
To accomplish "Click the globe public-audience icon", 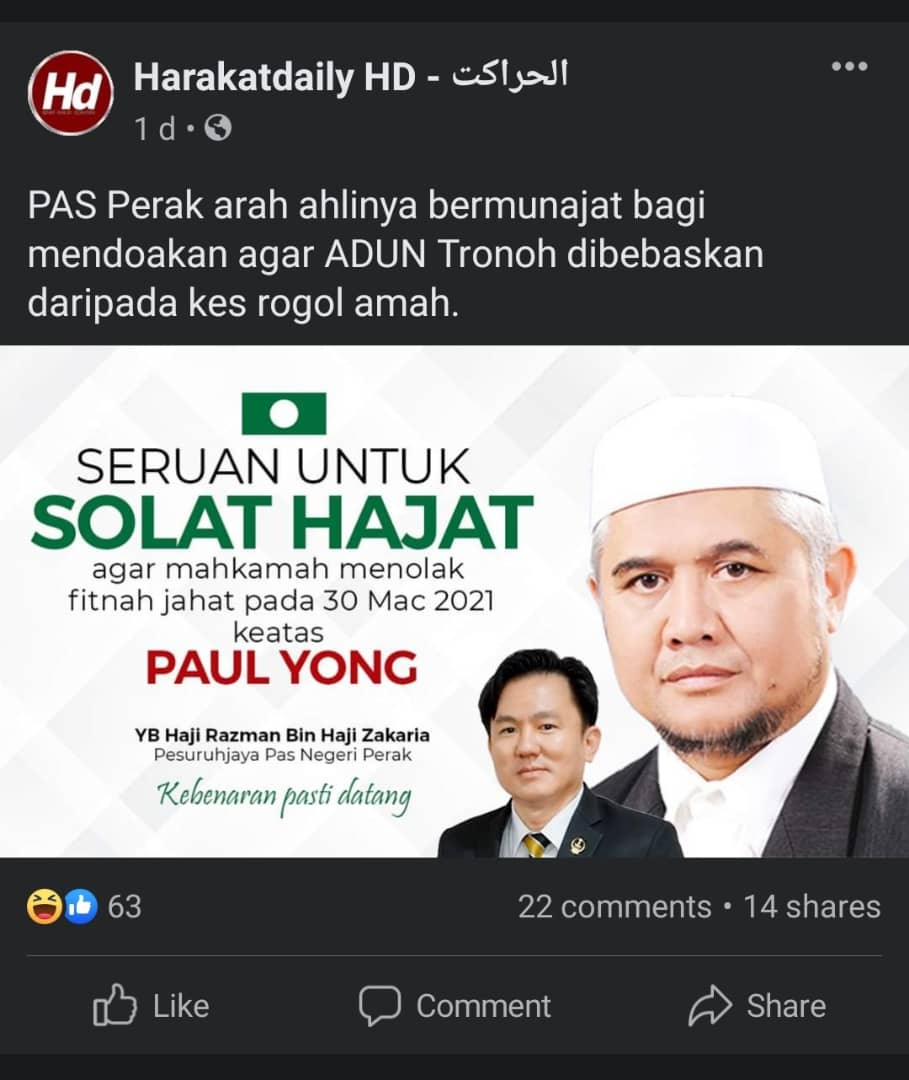I will (x=218, y=128).
